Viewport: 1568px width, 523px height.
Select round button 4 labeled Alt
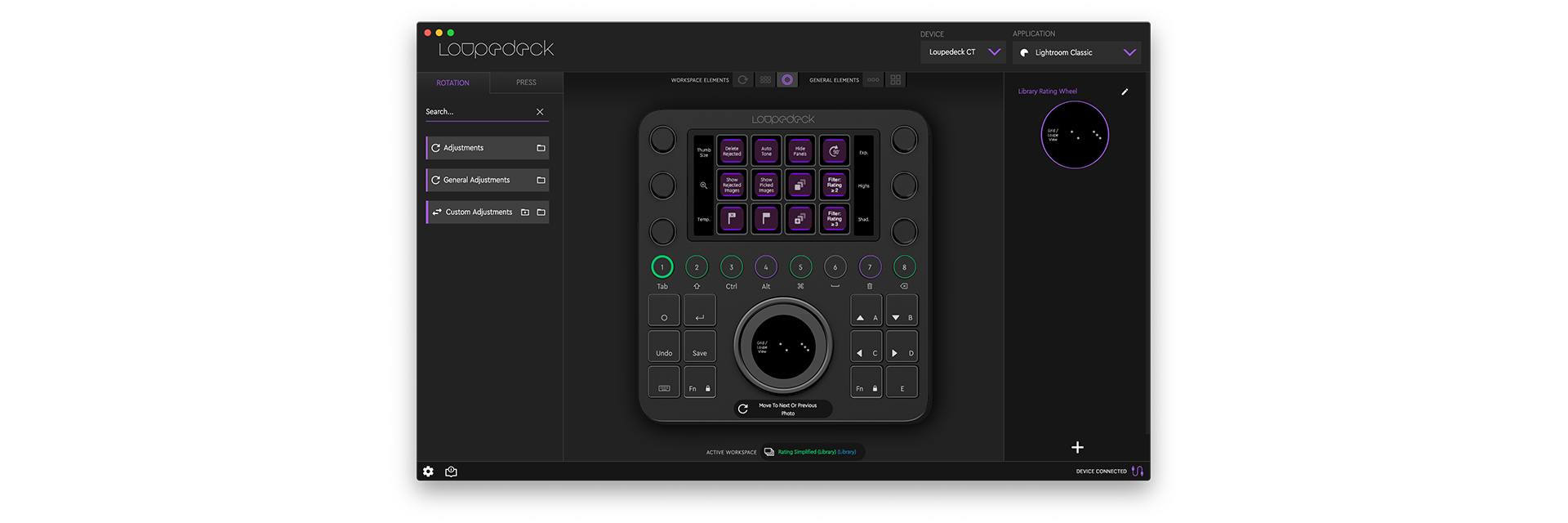(766, 267)
